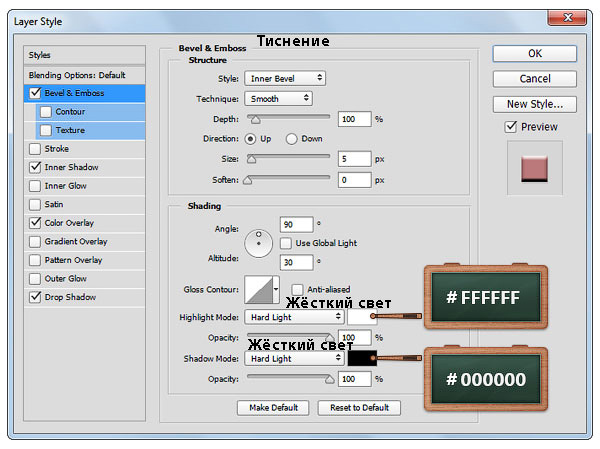Check Use Global Light option
Image resolution: width=600 pixels, height=449 pixels.
click(286, 243)
